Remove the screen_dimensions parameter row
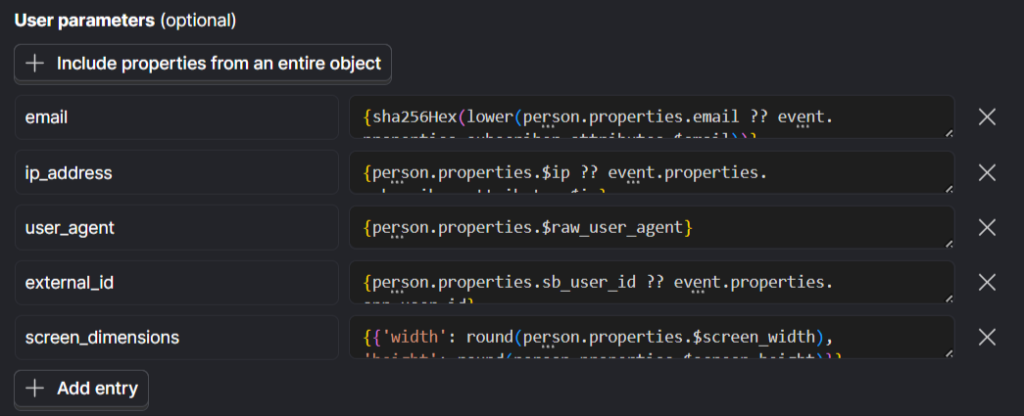This screenshot has height=416, width=1024. pos(986,337)
